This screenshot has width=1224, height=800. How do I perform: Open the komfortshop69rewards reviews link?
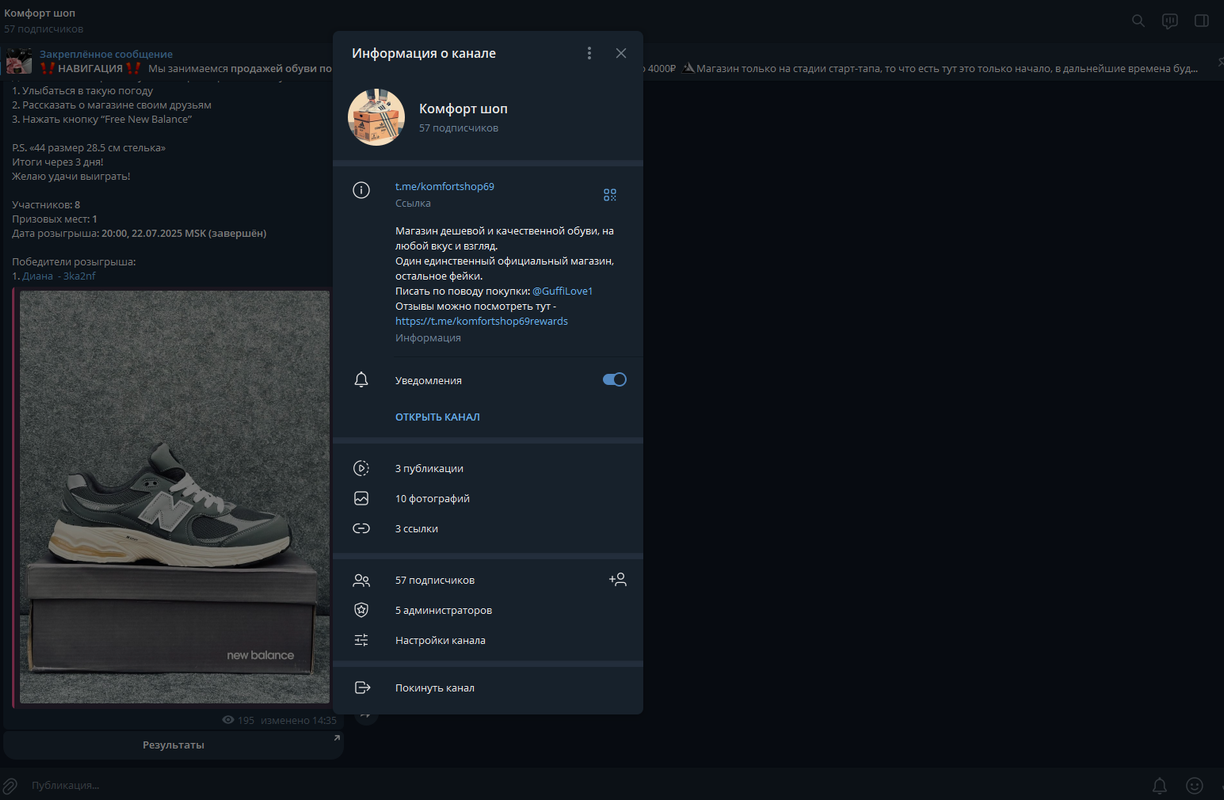pyautogui.click(x=481, y=321)
